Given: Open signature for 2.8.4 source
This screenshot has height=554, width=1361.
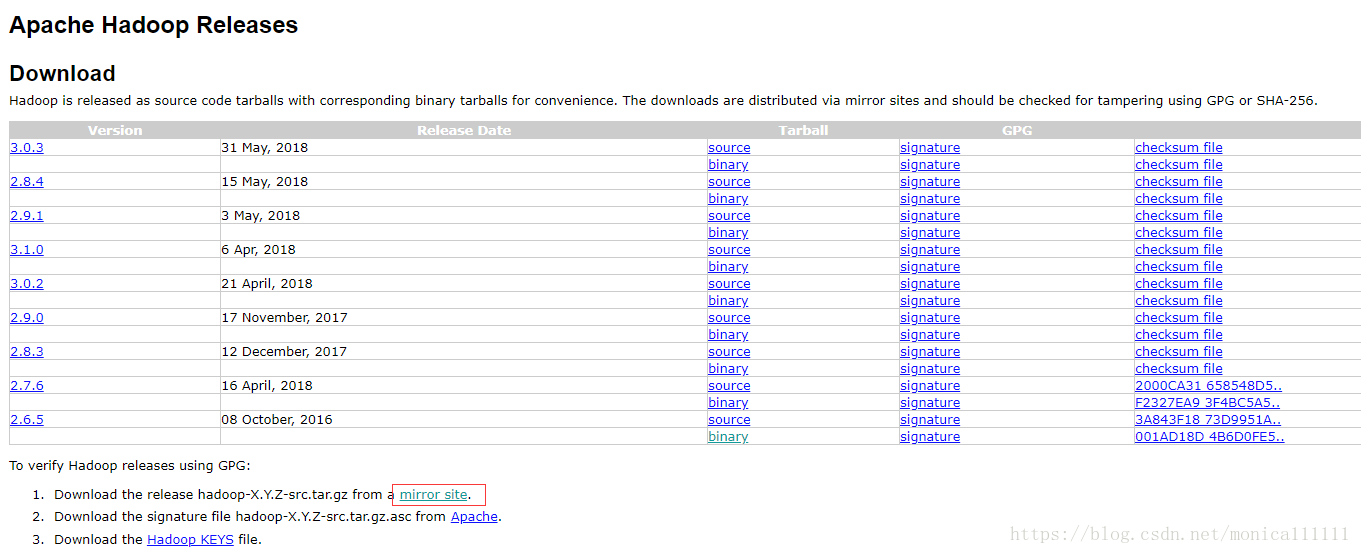Looking at the screenshot, I should coord(930,182).
